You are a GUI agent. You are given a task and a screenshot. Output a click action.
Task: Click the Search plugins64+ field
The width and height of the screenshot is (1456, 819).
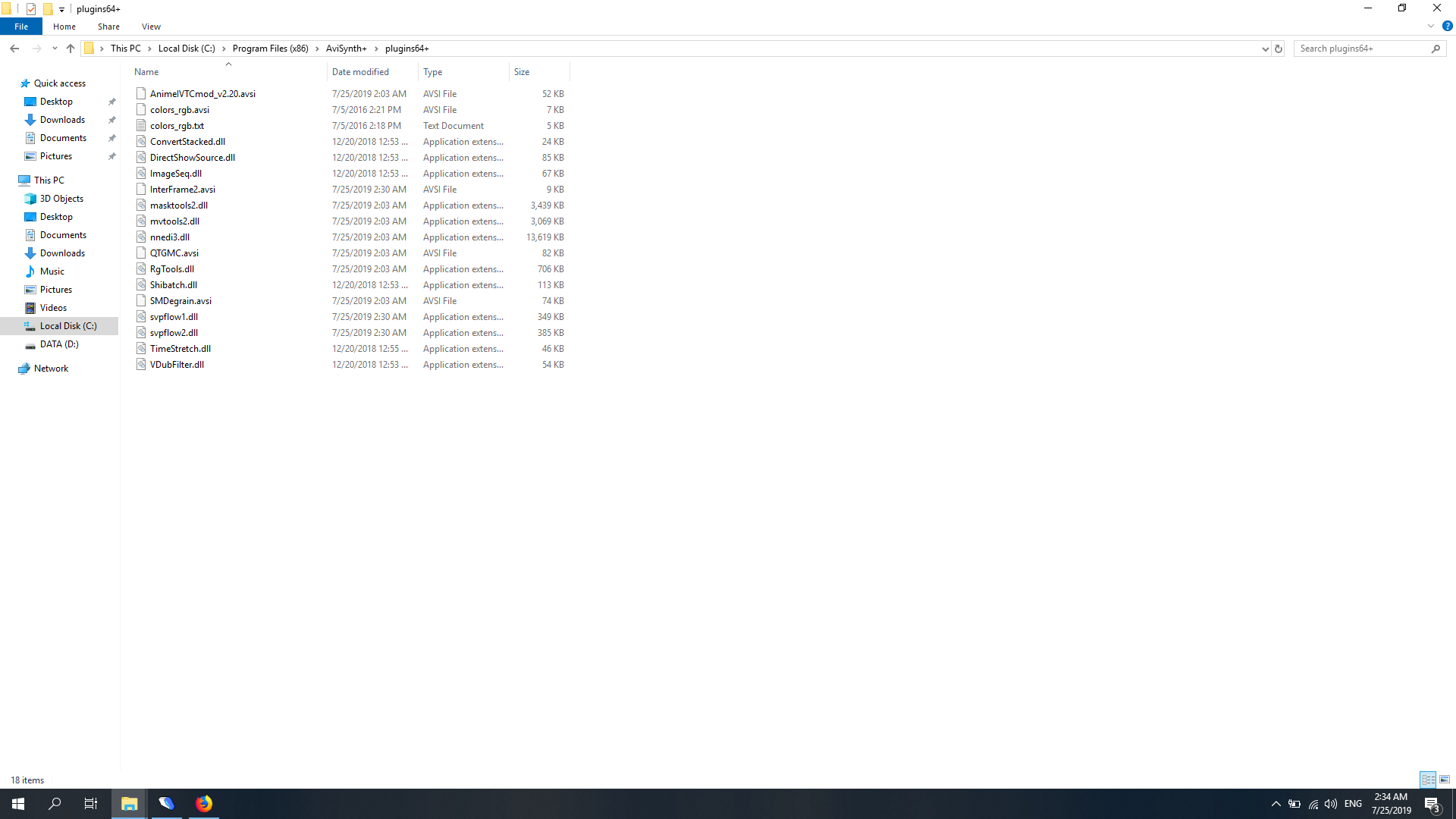coord(1361,49)
